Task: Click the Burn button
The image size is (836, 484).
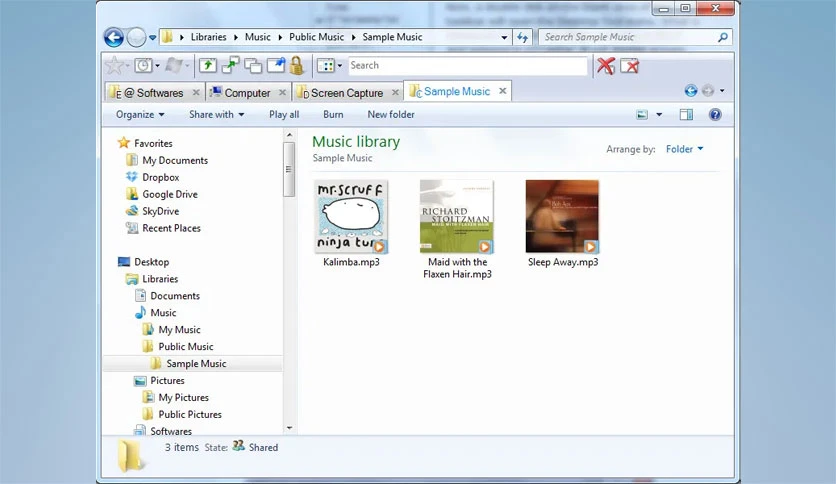Action: [333, 115]
